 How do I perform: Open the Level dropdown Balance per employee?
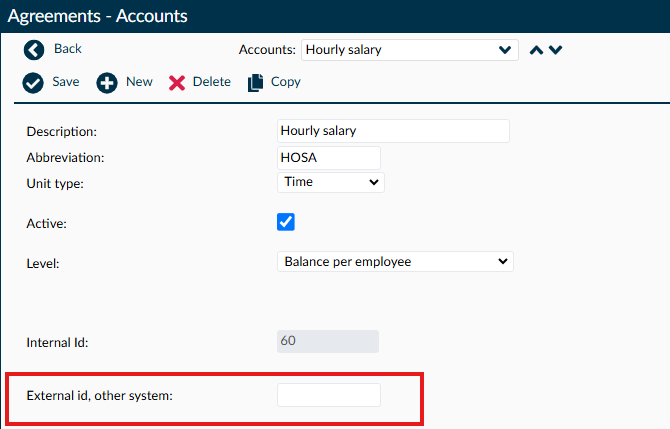pyautogui.click(x=395, y=262)
